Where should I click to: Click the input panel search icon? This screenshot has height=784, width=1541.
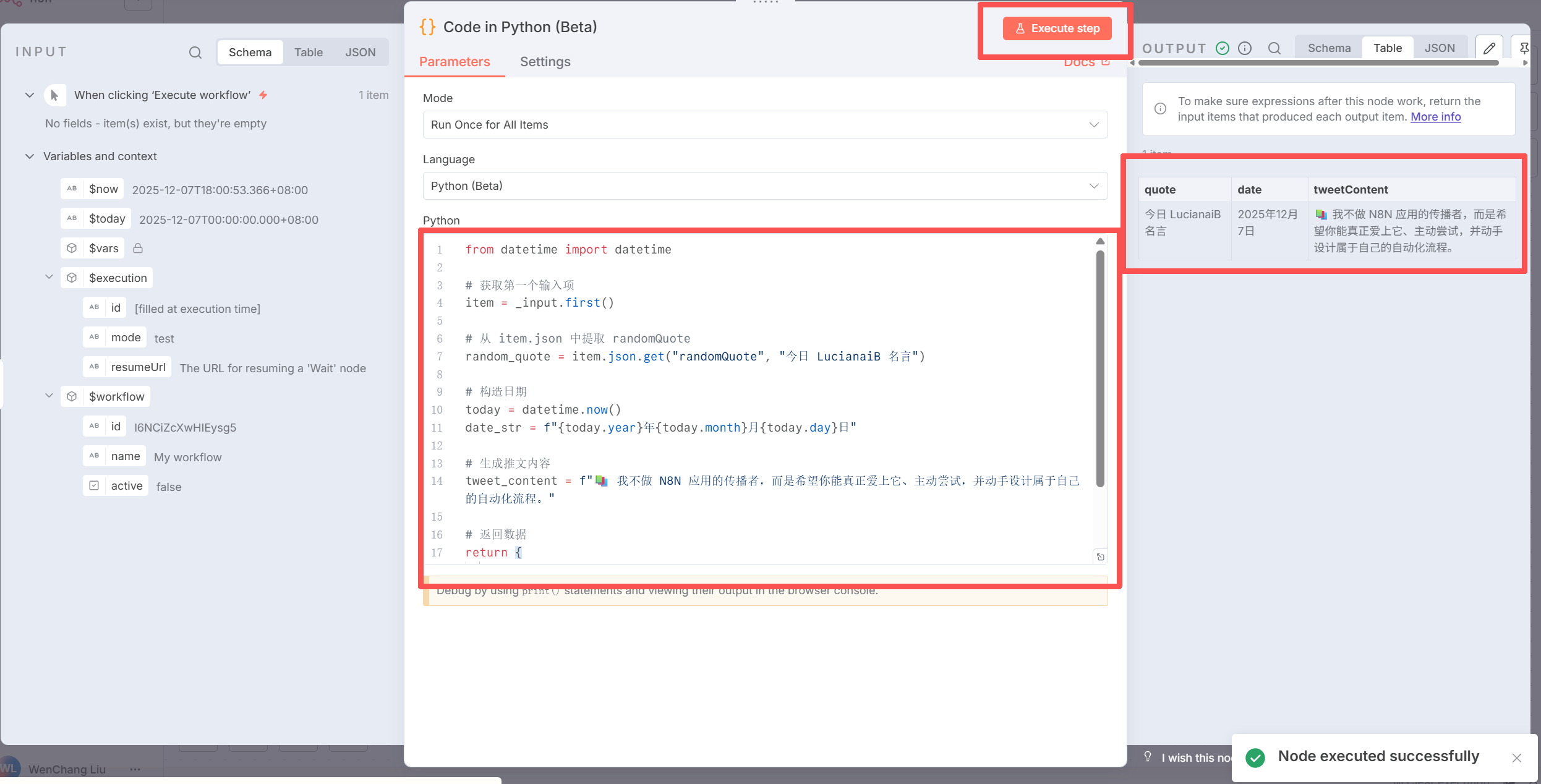click(195, 53)
